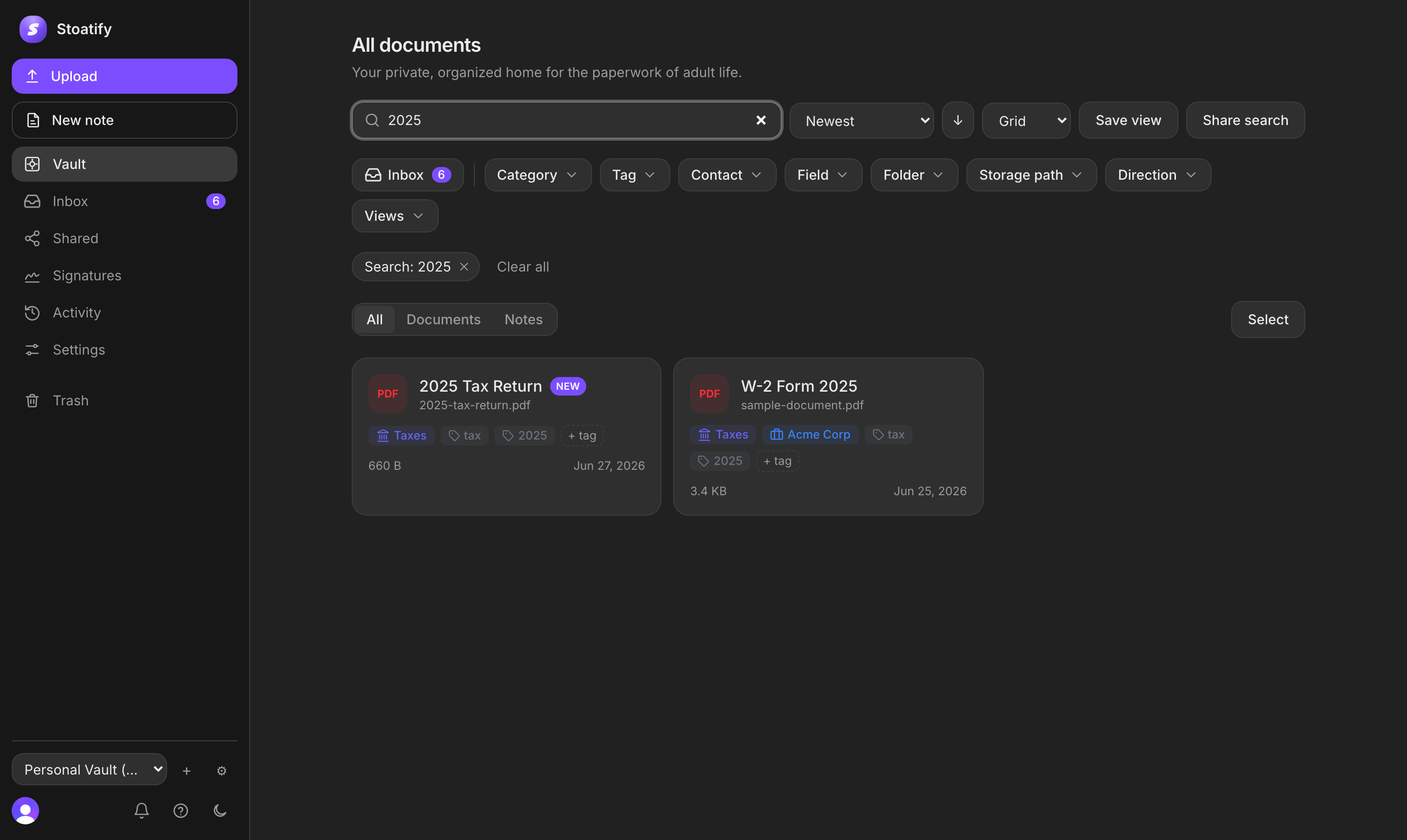Click the date Jun 27, 2026

609,465
